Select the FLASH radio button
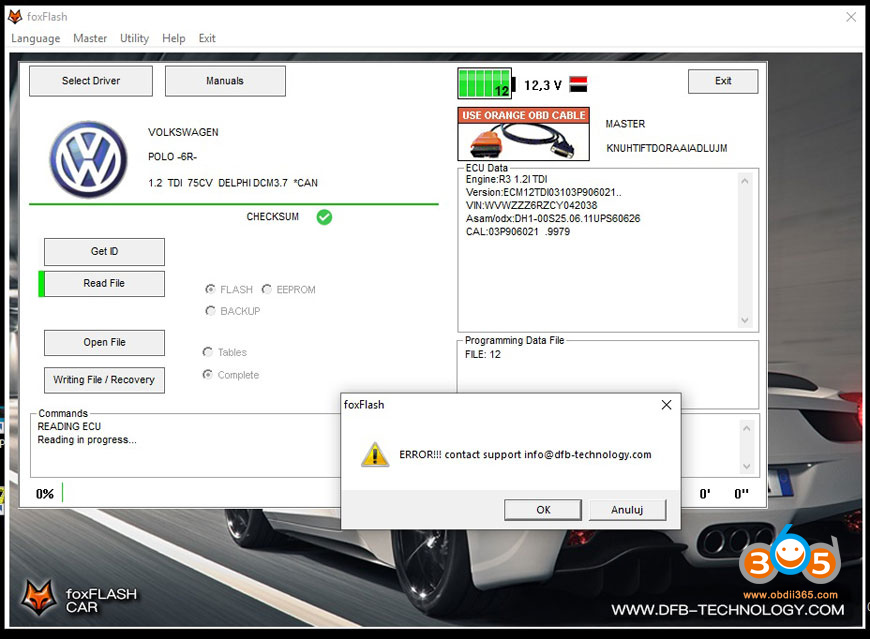The image size is (870, 639). (x=210, y=290)
